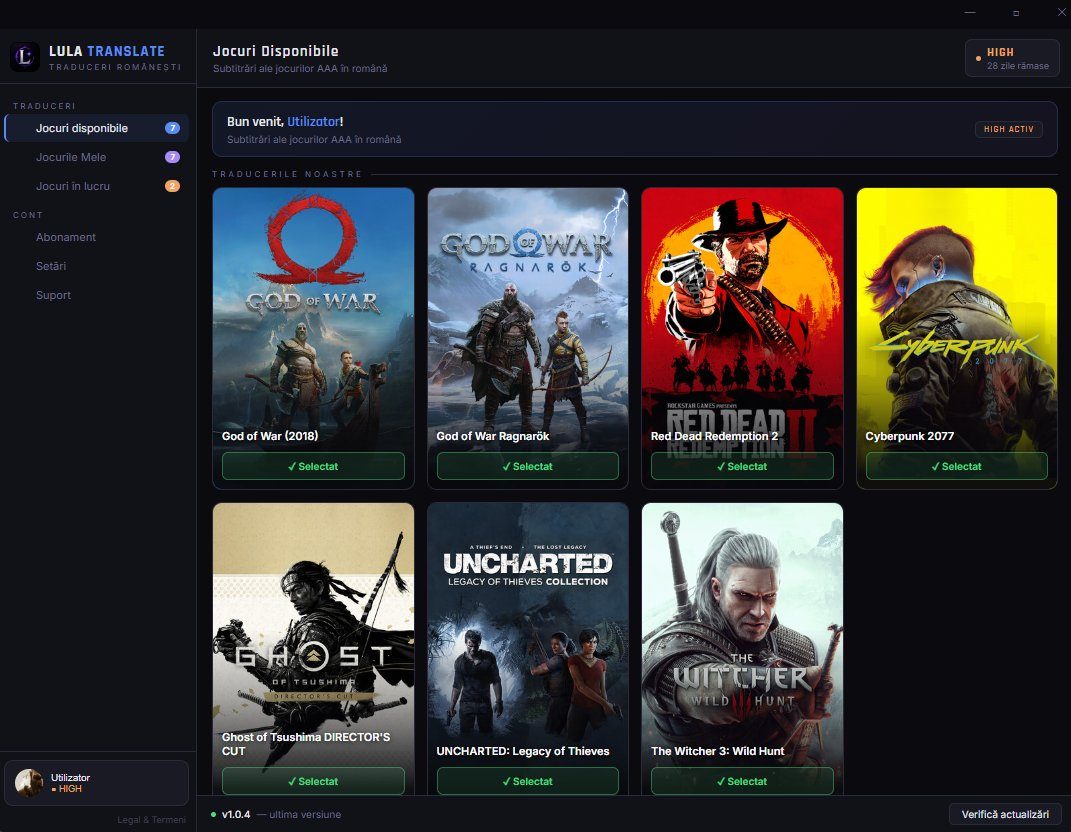Maximize the Lula Translate window

tap(1016, 12)
